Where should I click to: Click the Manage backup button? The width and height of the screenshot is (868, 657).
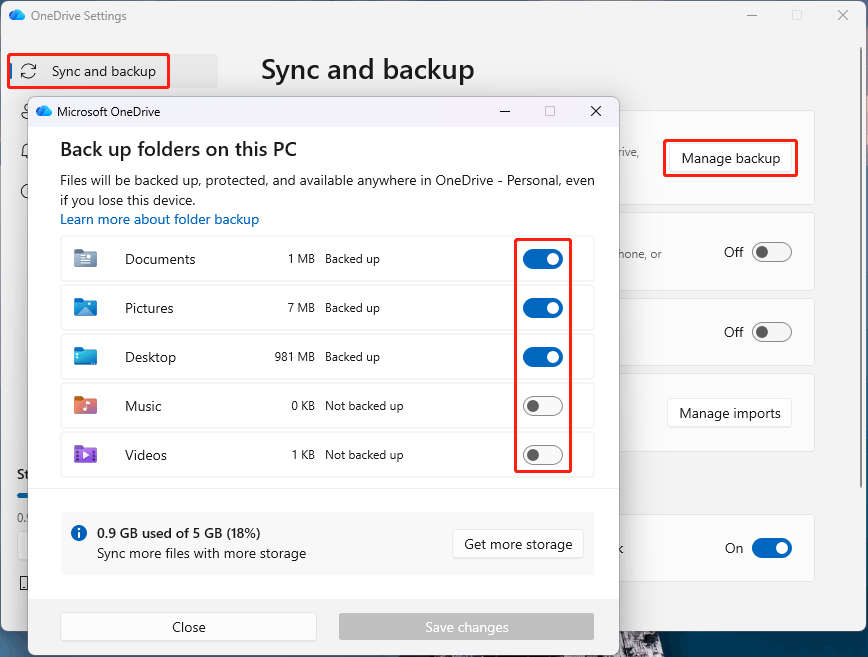(730, 158)
